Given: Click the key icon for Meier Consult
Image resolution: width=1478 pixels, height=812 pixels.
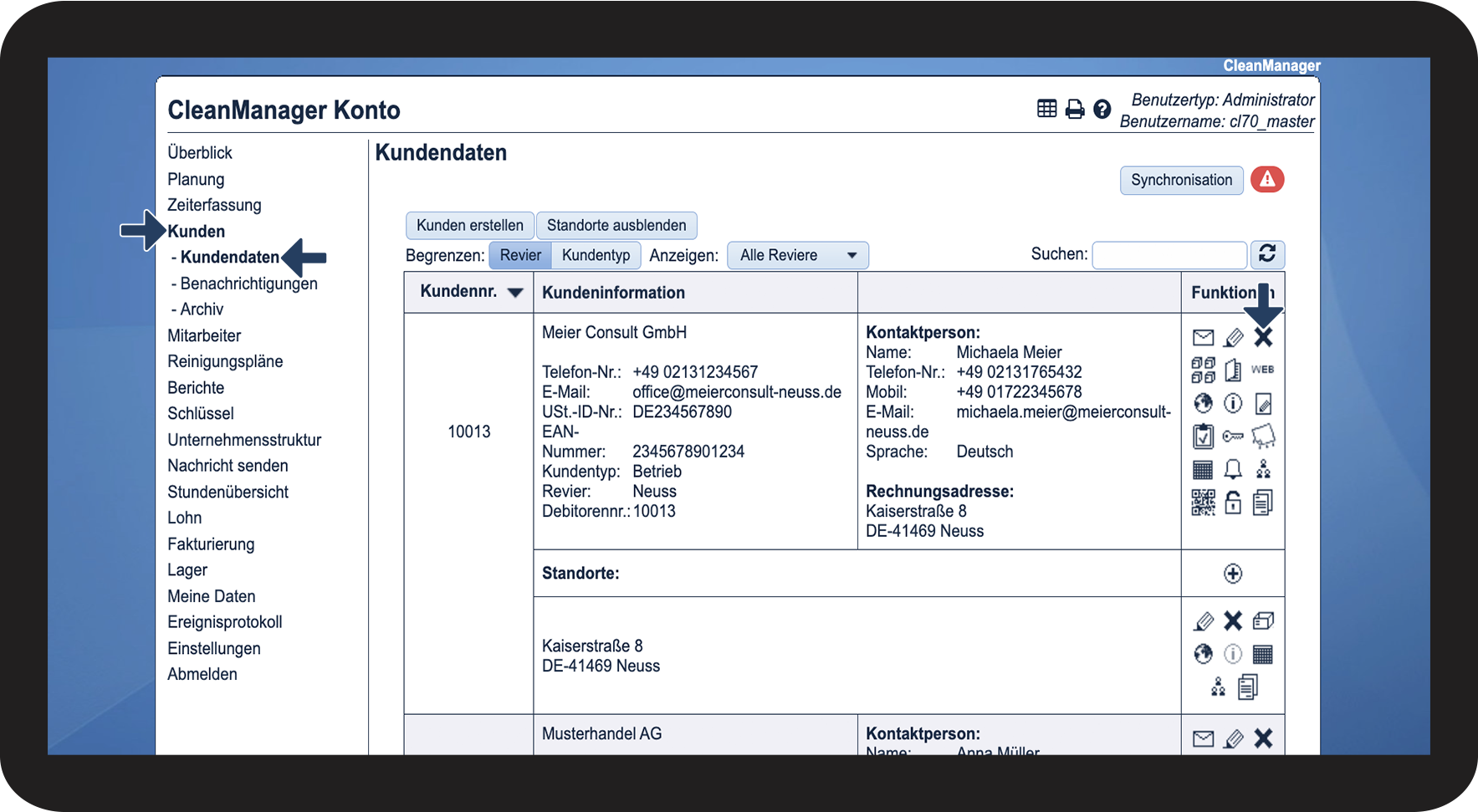Looking at the screenshot, I should click(1233, 437).
